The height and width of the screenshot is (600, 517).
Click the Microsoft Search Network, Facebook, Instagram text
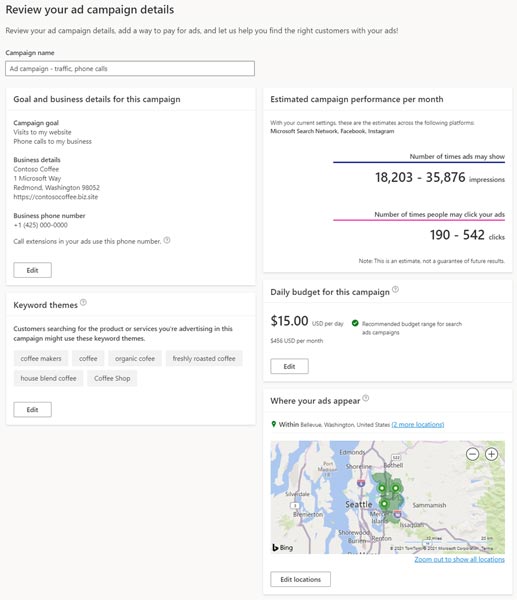point(332,131)
